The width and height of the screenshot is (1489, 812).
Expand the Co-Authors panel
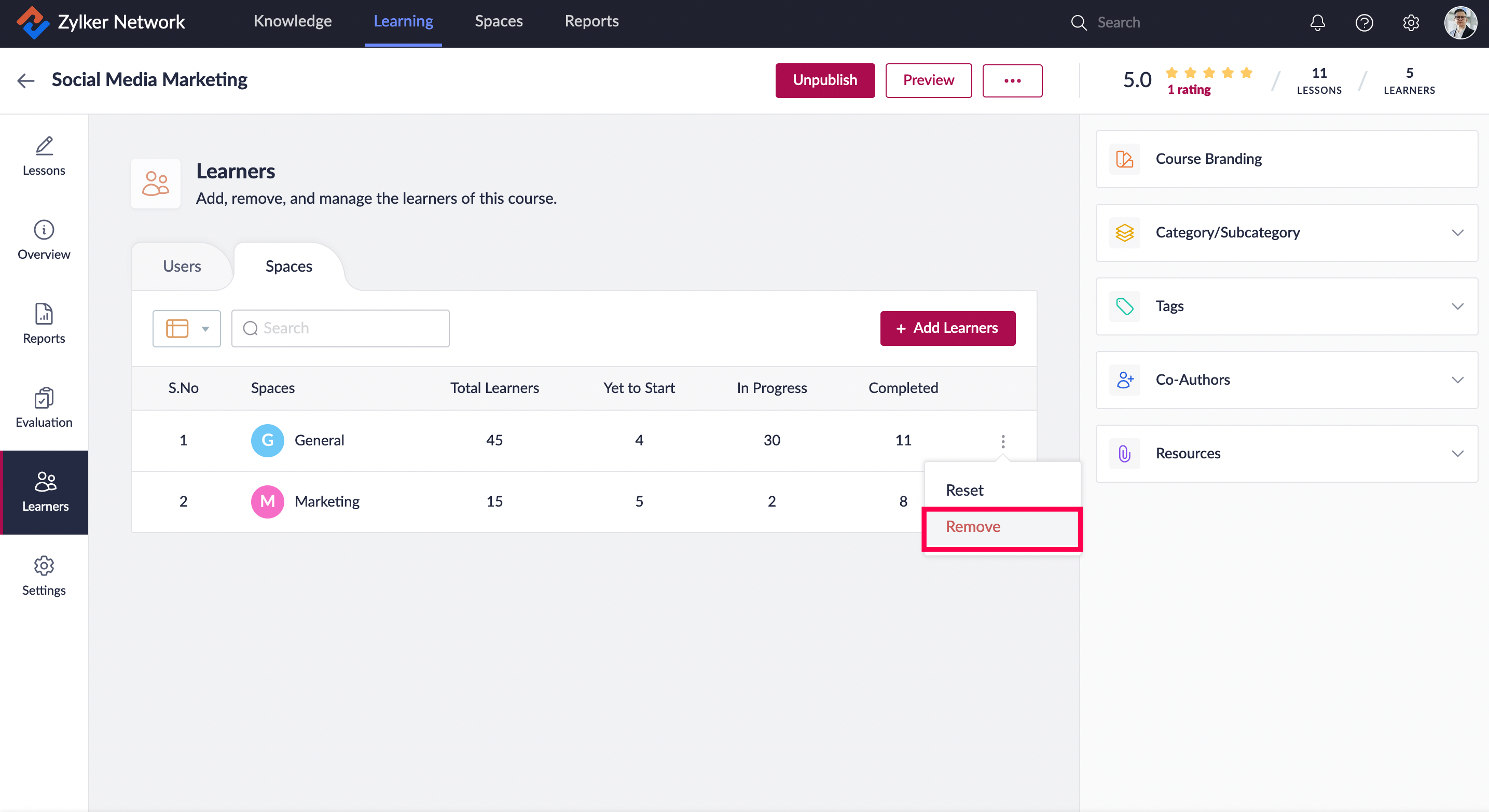click(1286, 380)
